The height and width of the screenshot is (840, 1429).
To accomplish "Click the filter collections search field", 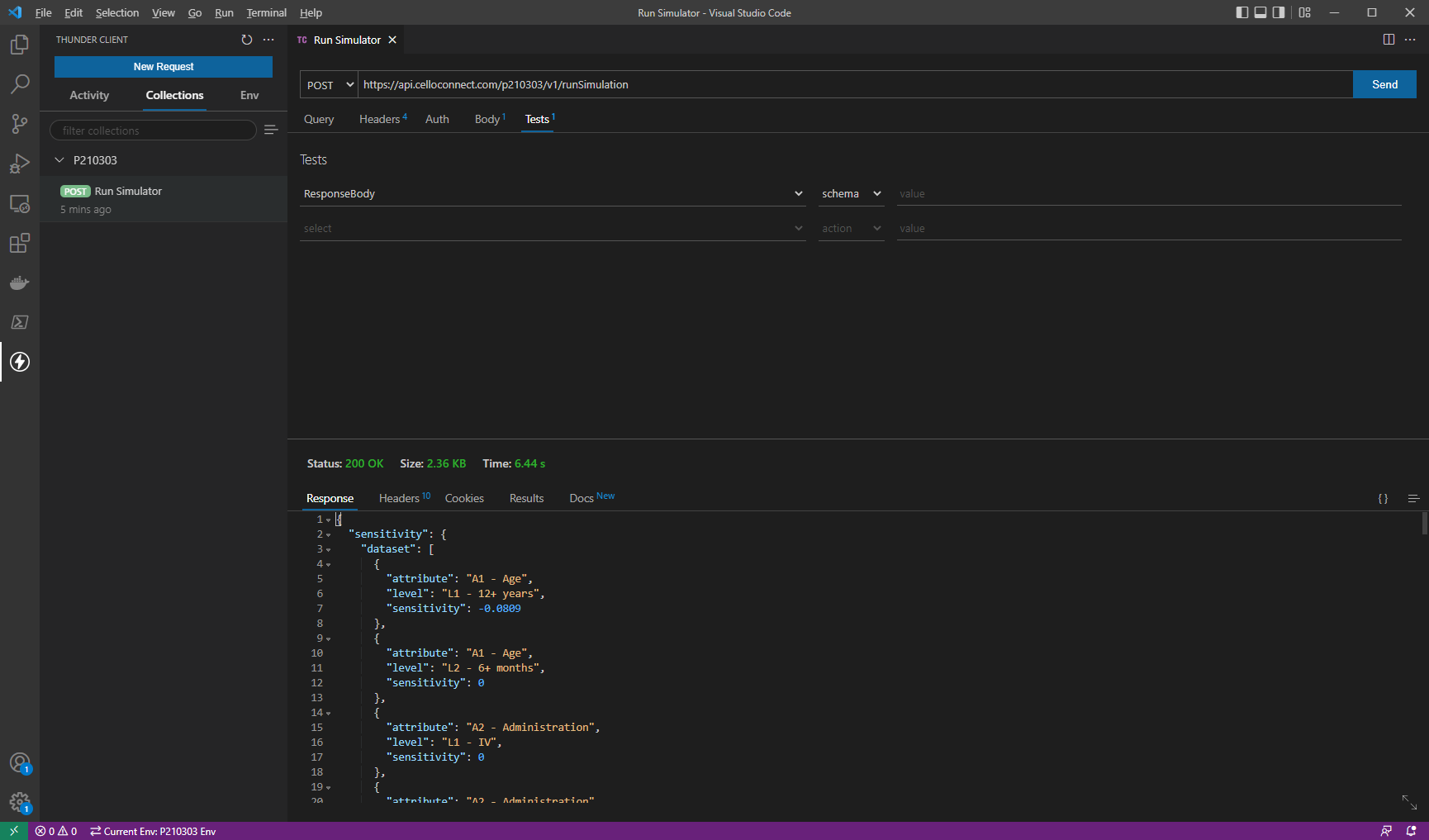I will 153,130.
